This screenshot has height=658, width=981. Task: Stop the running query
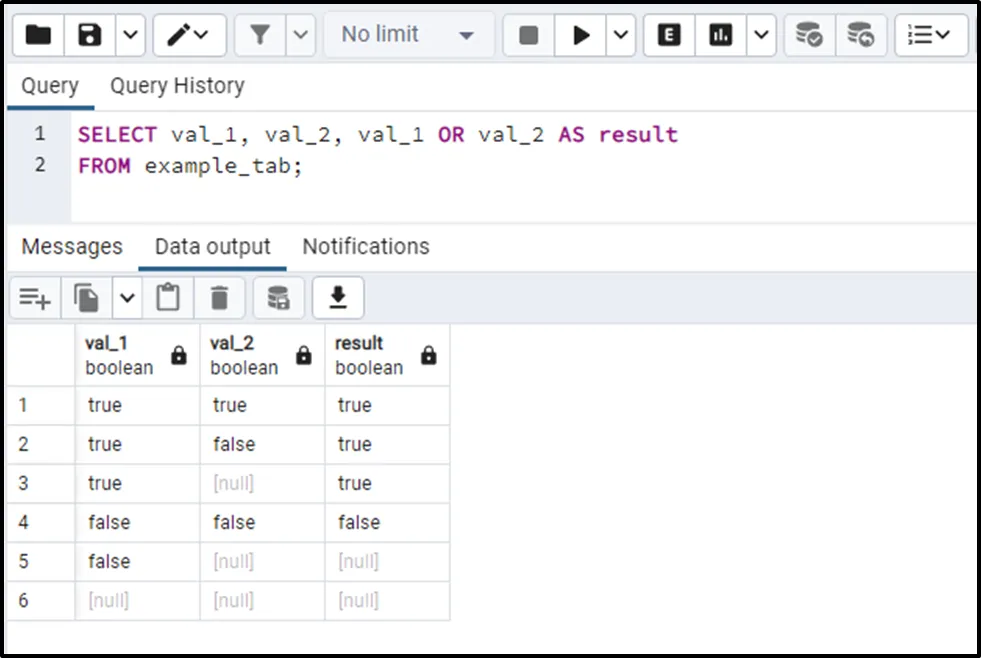tap(529, 35)
